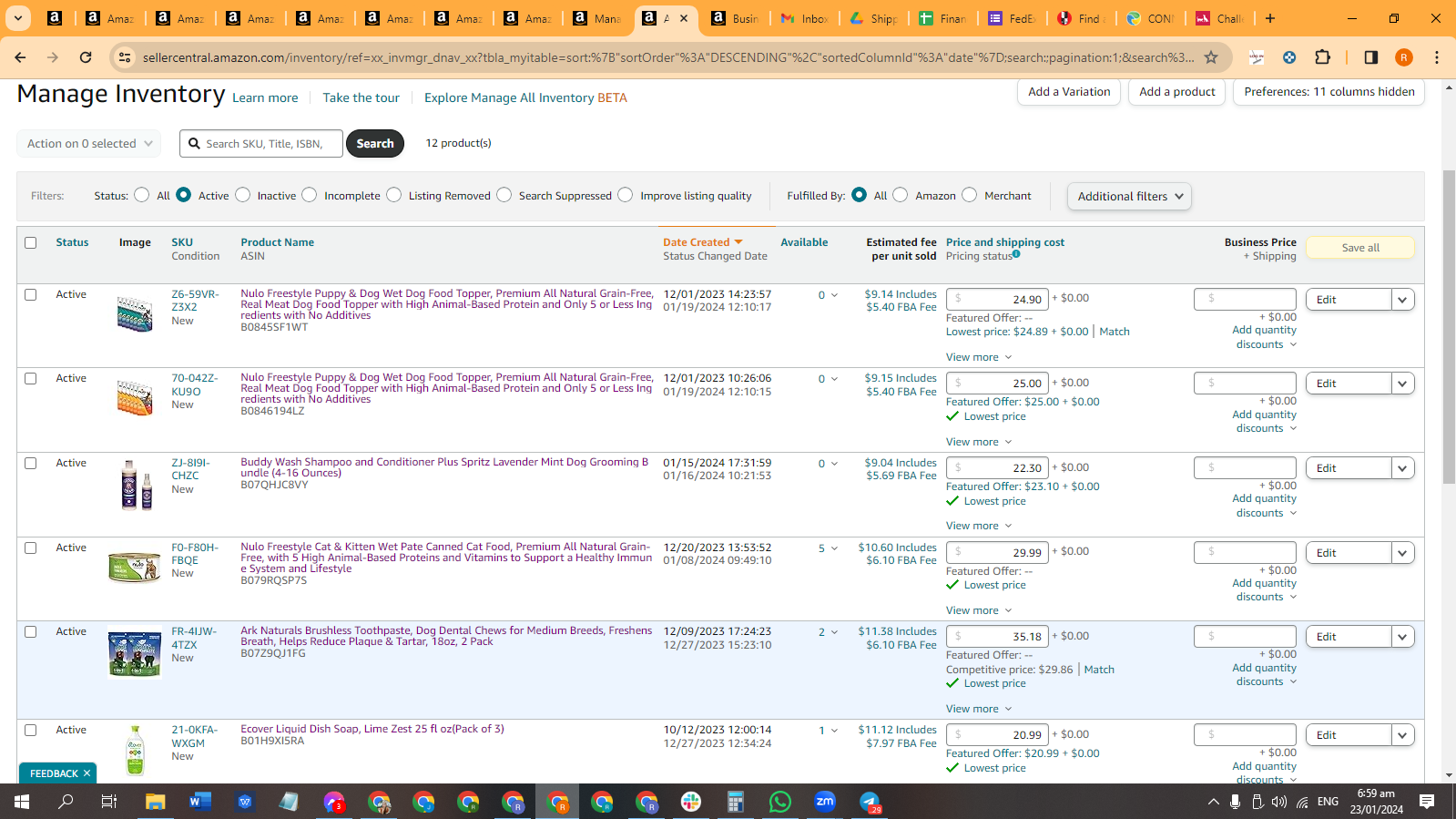
Task: Show hidden system tray icons
Action: [x=1213, y=802]
